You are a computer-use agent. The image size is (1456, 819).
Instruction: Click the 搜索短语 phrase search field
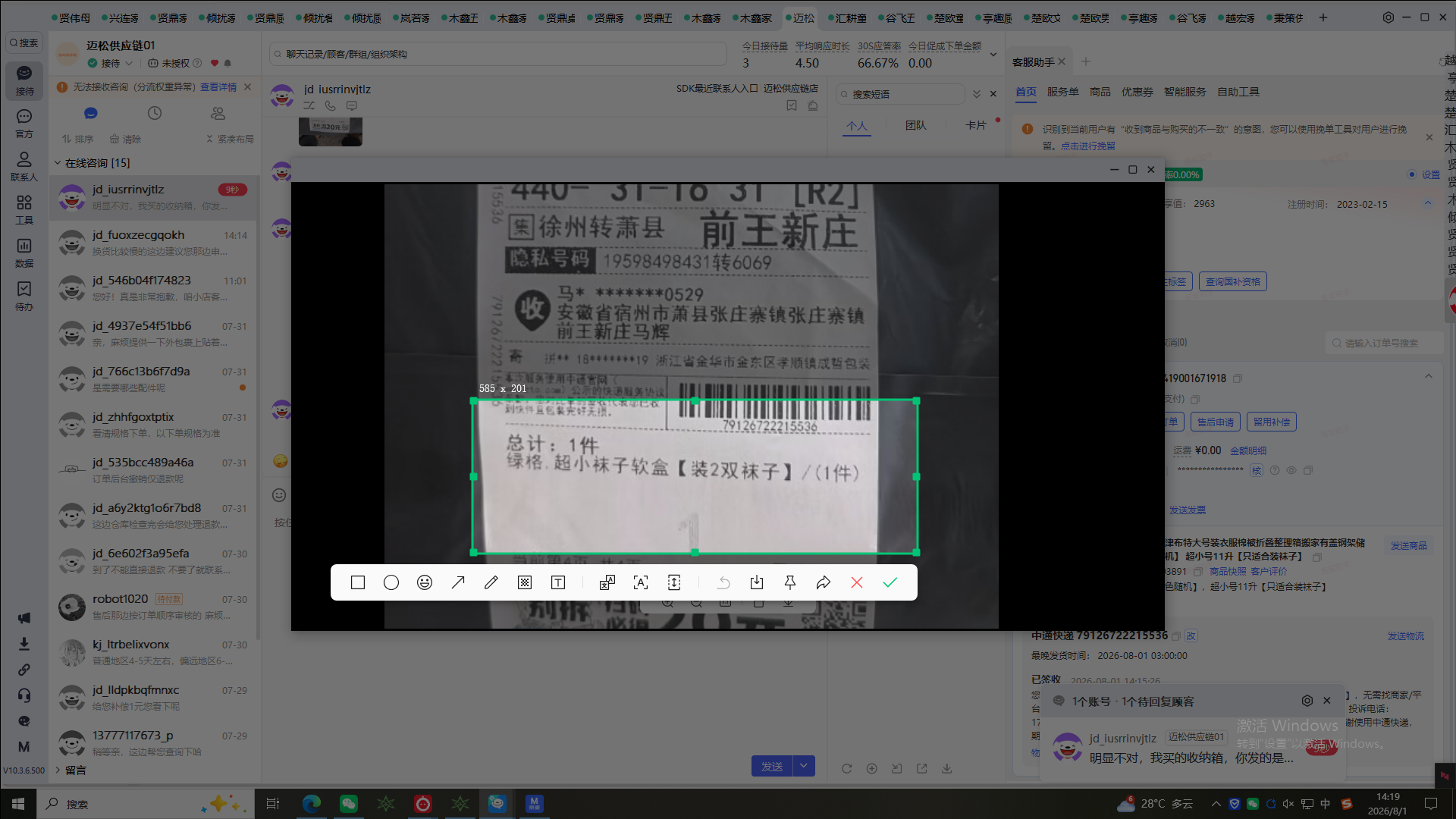coord(900,94)
